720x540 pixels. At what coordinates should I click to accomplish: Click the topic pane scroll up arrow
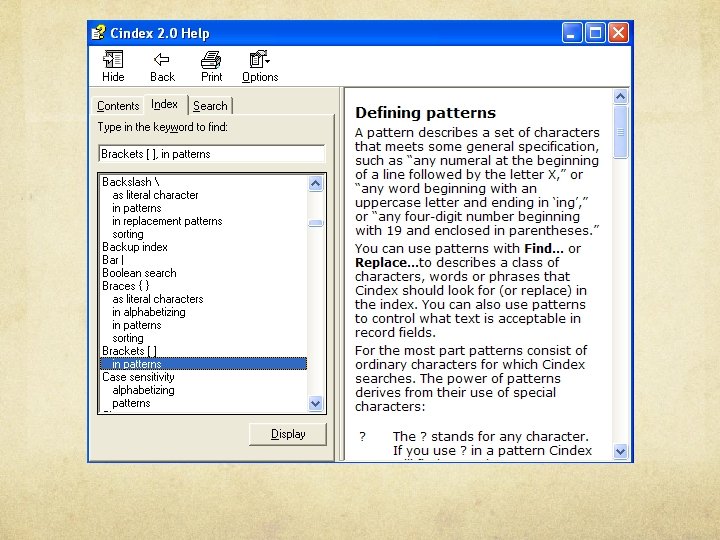click(620, 96)
